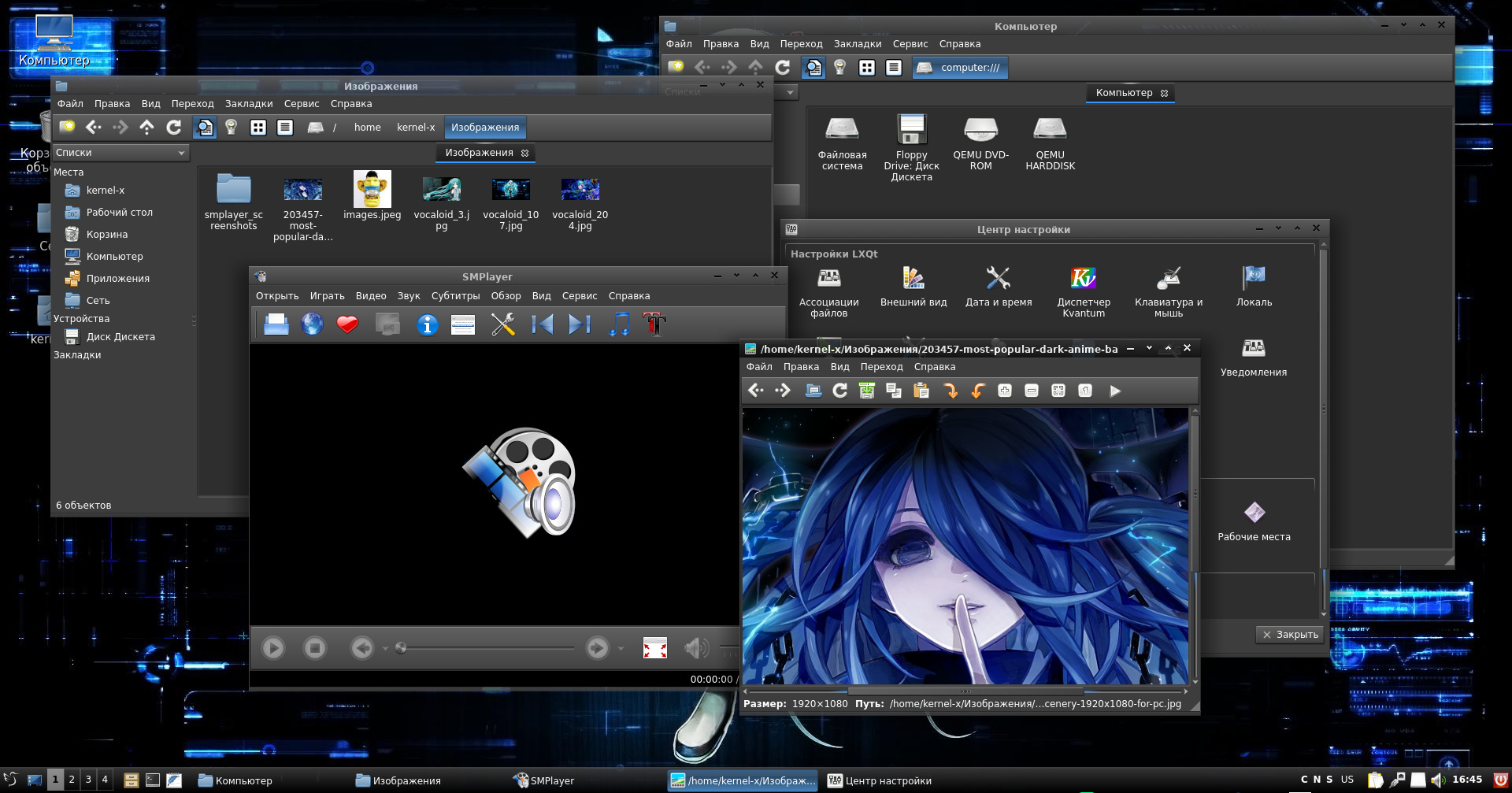Viewport: 1512px width, 793px height.
Task: Open SMPlayer preferences with the crossed tools icon
Action: 502,324
